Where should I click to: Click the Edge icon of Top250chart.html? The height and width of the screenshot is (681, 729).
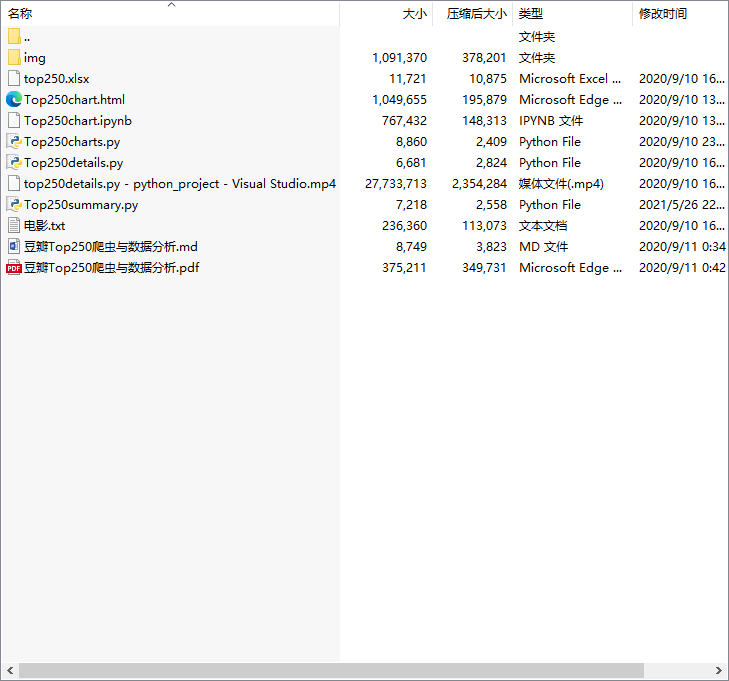coord(14,99)
